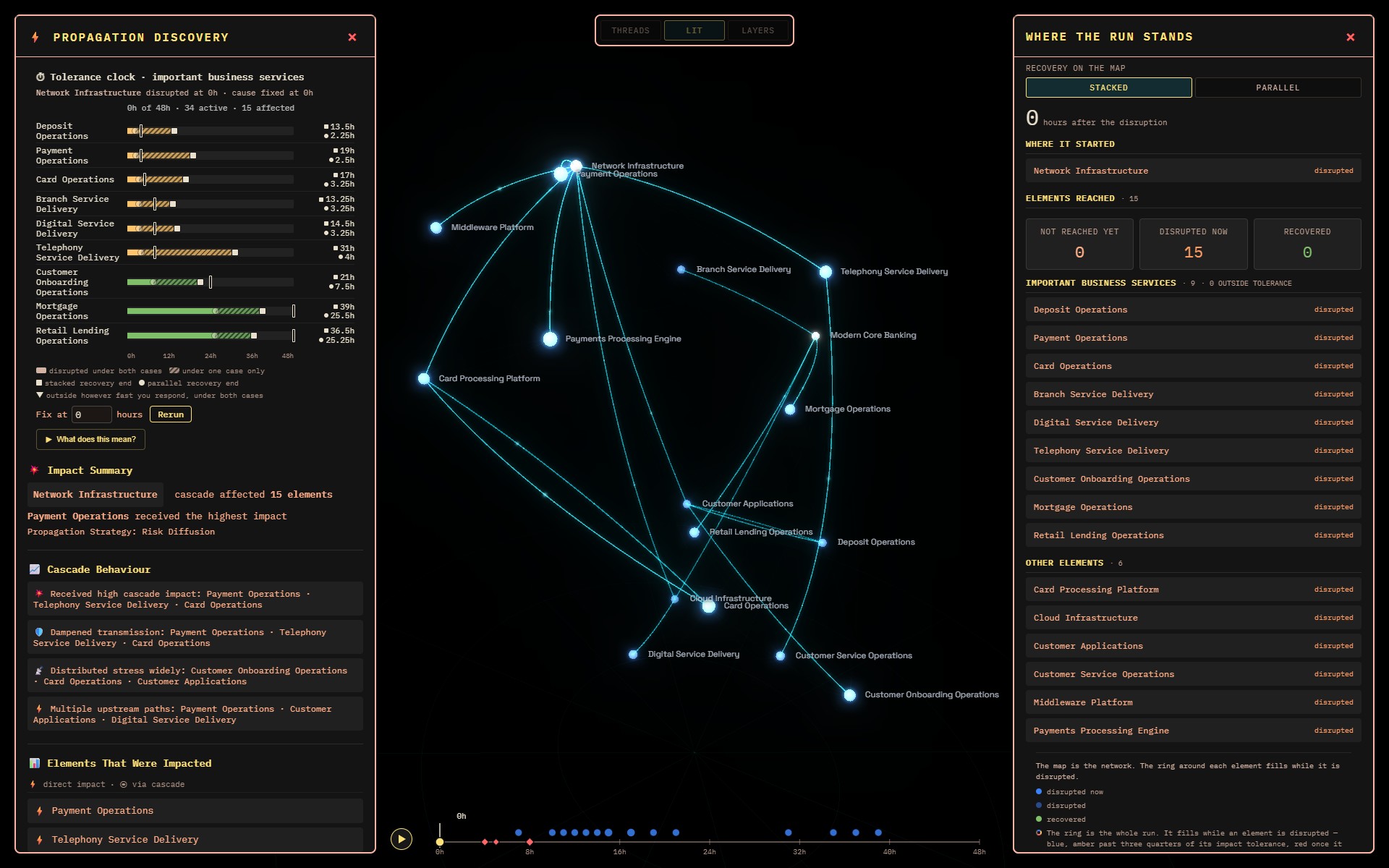Click the Telephony Service Delivery node
Screen dimensions: 1389x868
[x=825, y=272]
